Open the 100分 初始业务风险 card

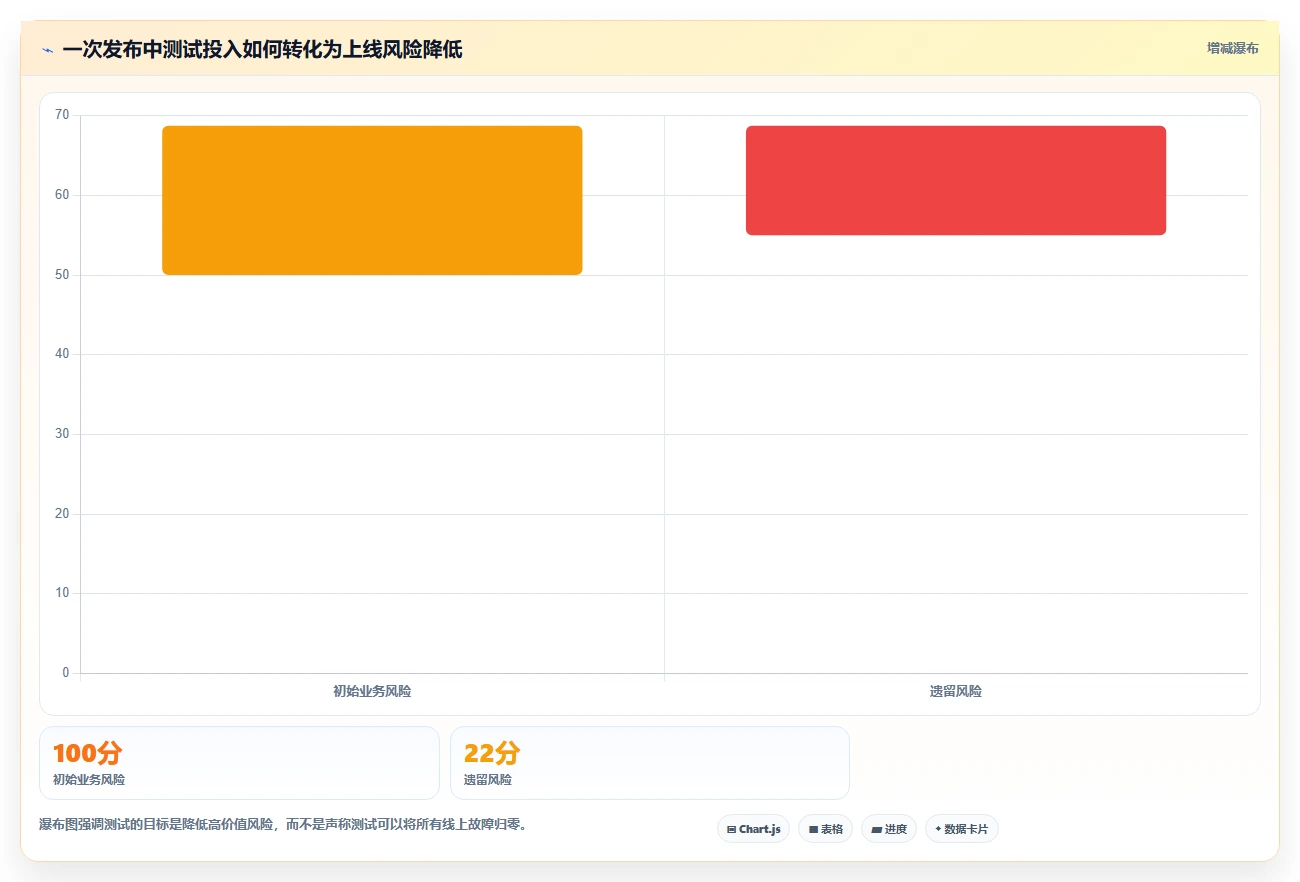(x=239, y=763)
